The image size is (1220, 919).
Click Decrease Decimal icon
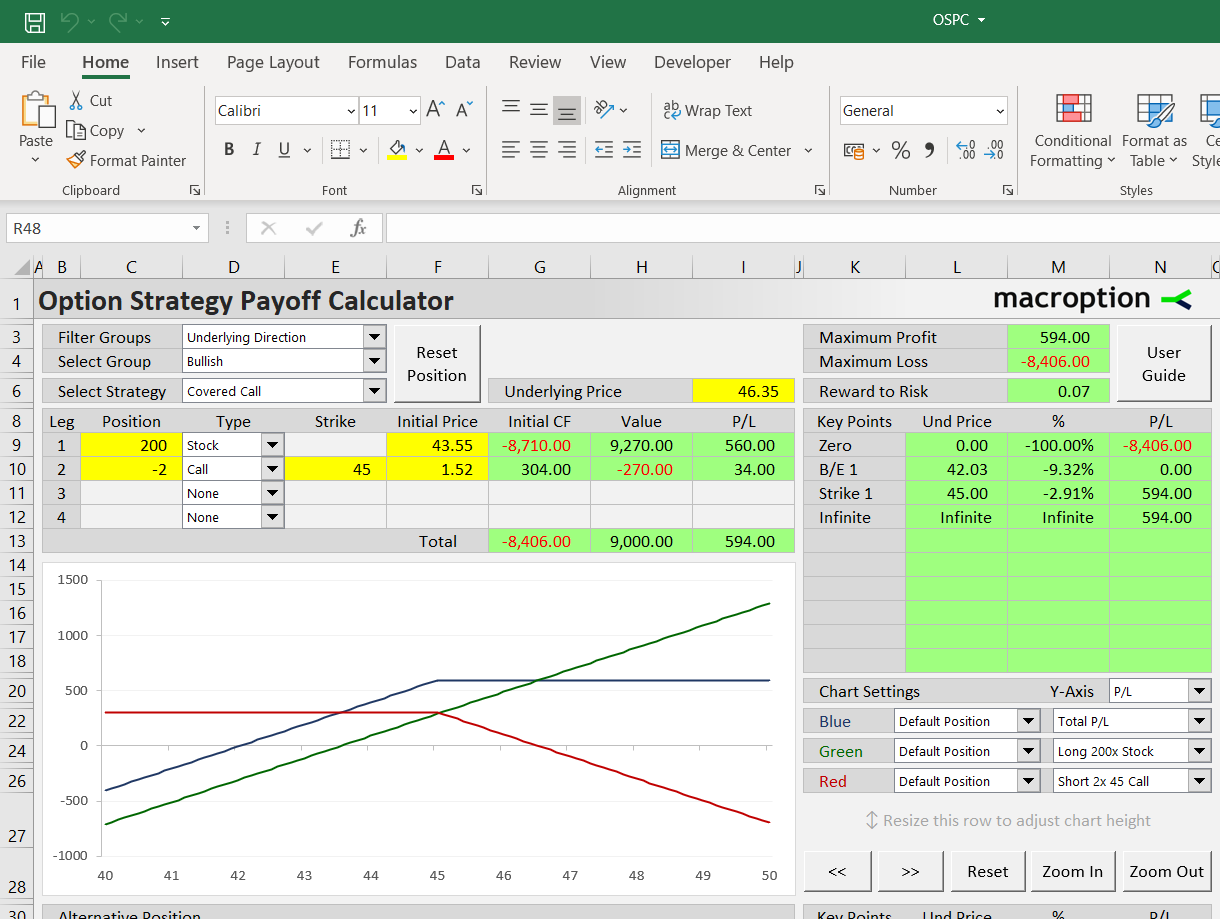pyautogui.click(x=994, y=150)
